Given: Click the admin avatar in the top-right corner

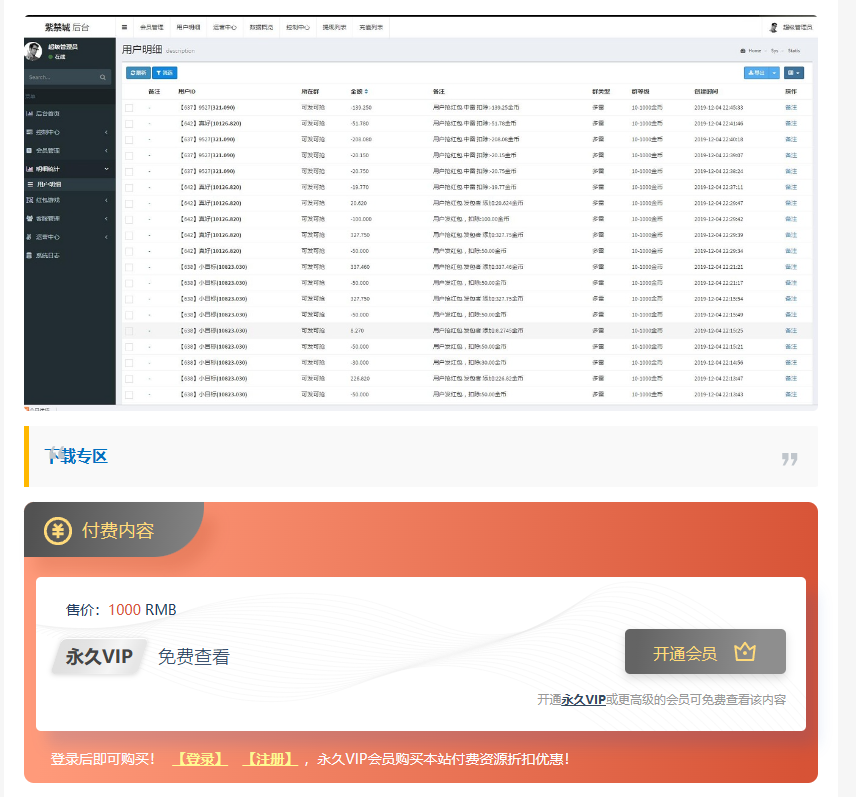Looking at the screenshot, I should [774, 27].
